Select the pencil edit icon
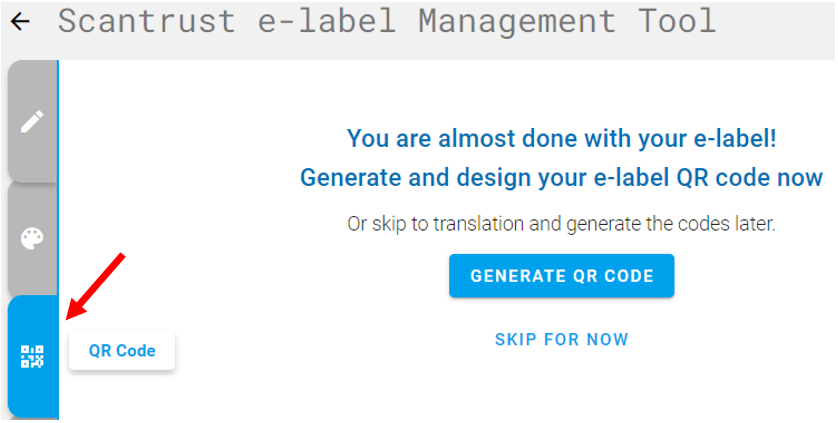838x423 pixels. click(x=32, y=121)
